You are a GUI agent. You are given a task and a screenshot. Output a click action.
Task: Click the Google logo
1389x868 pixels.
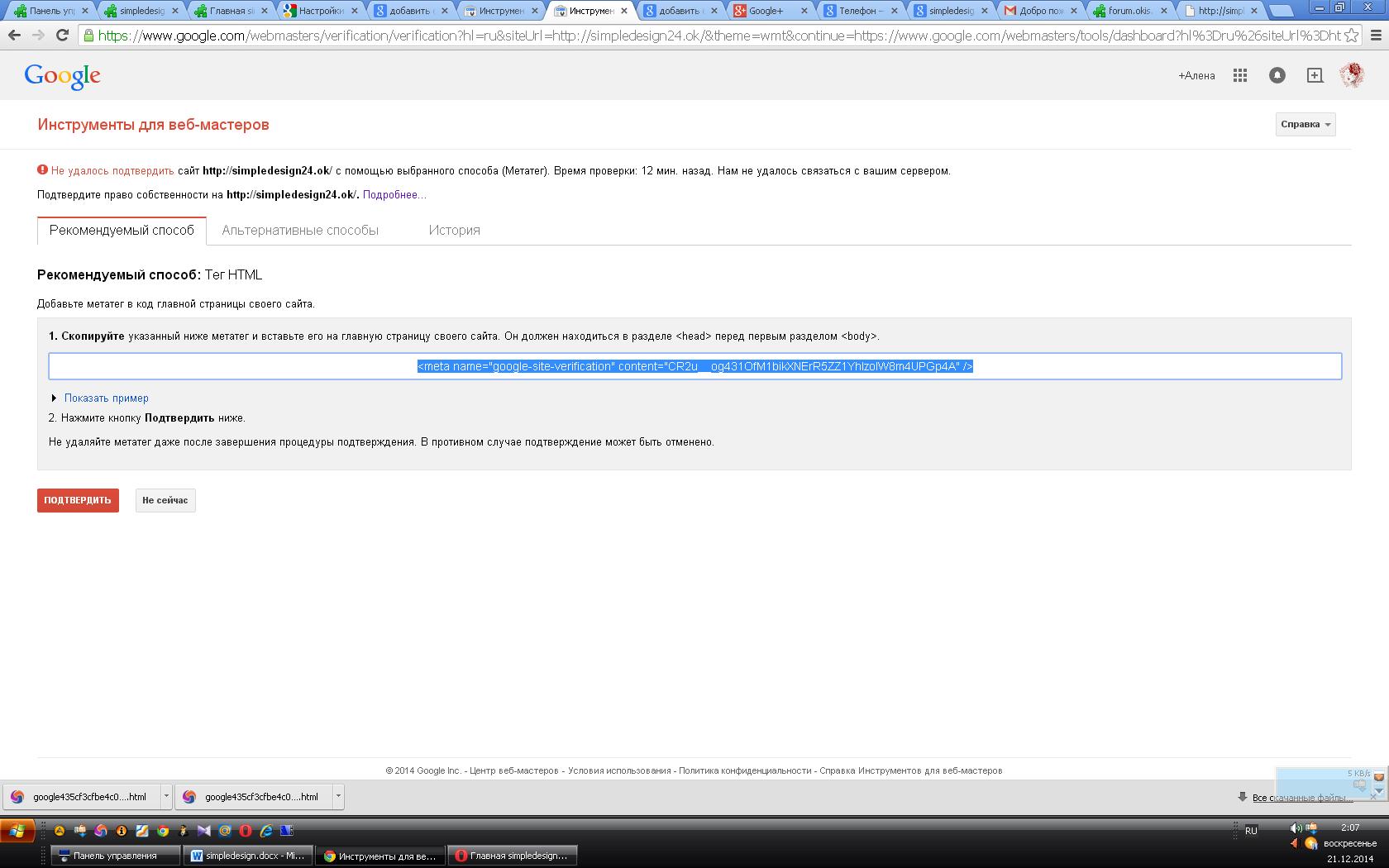(62, 76)
